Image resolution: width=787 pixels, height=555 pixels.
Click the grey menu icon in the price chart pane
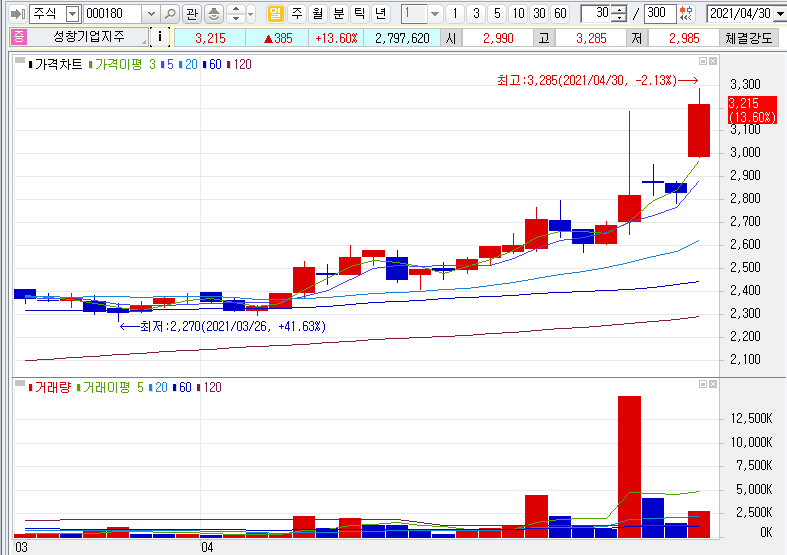pyautogui.click(x=20, y=61)
